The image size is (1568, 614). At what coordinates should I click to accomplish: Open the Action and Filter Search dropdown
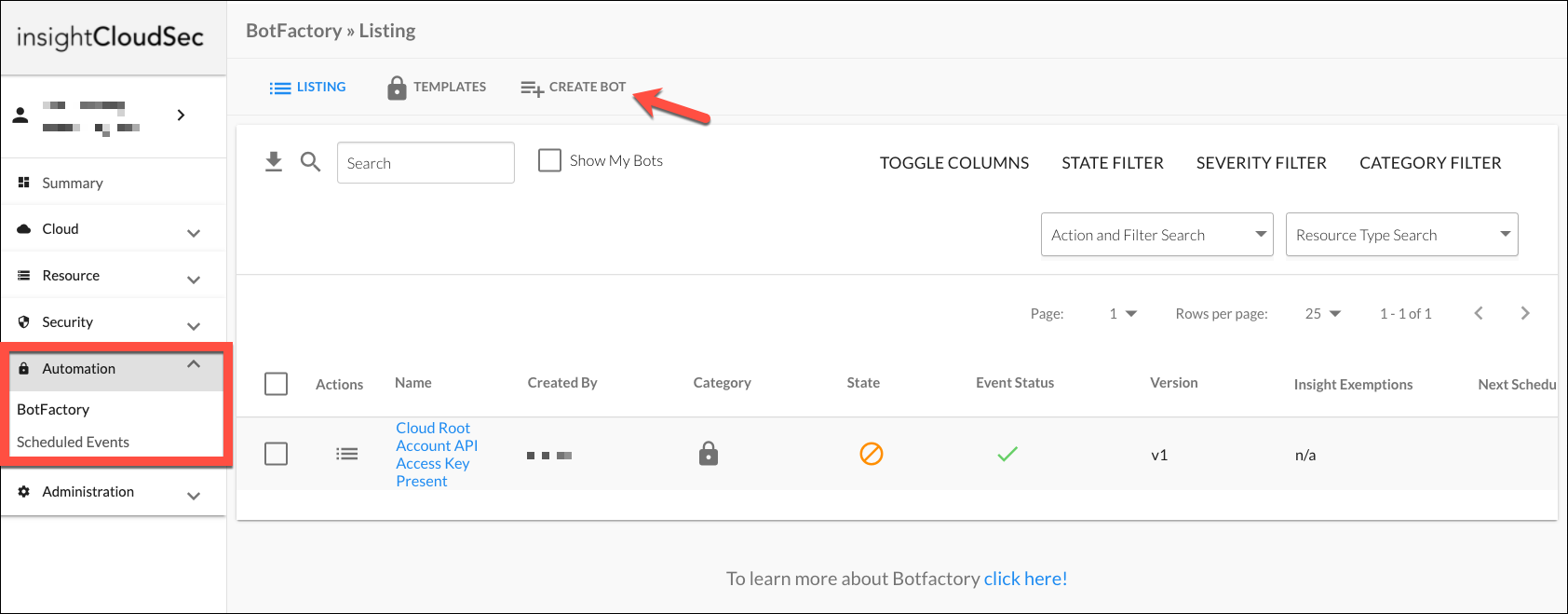pos(1156,235)
